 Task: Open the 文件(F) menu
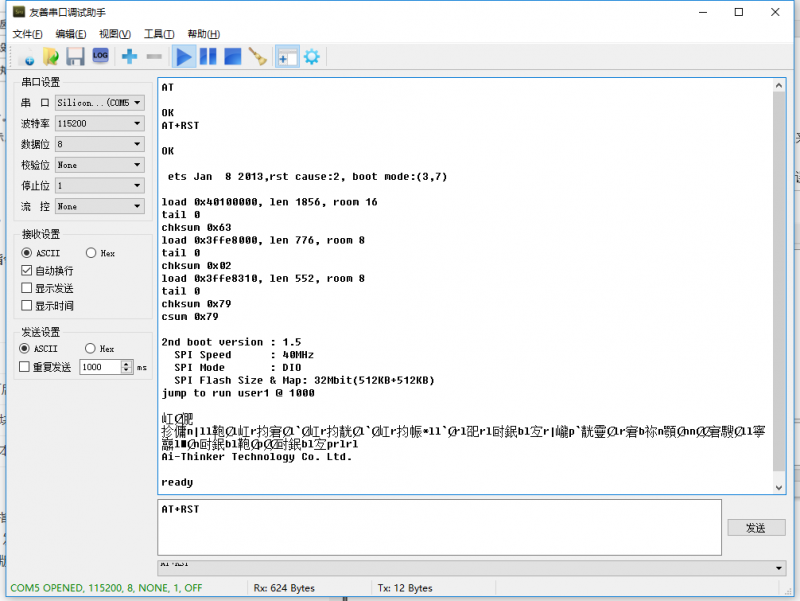[28, 34]
